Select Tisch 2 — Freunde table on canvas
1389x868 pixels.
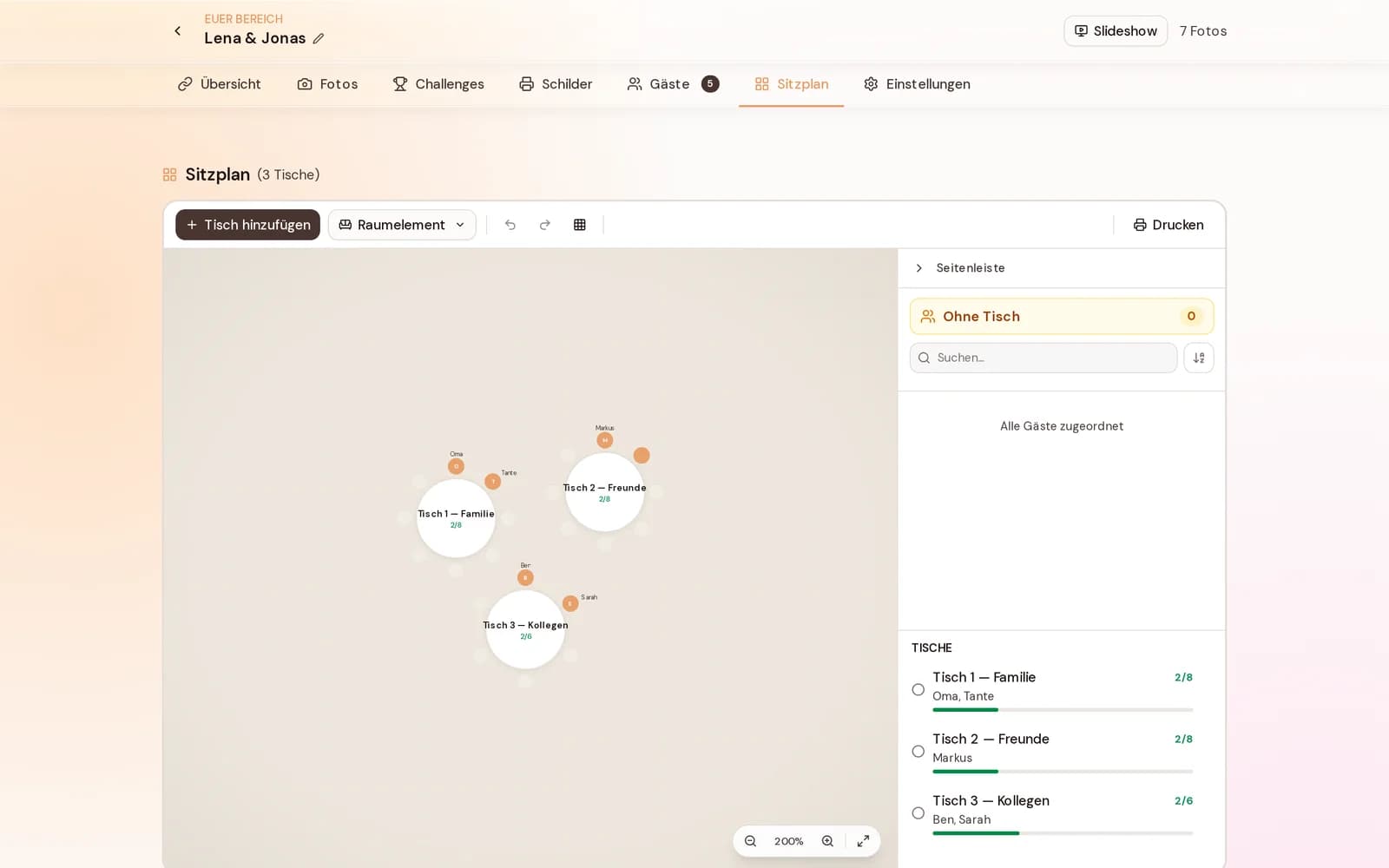click(x=605, y=492)
